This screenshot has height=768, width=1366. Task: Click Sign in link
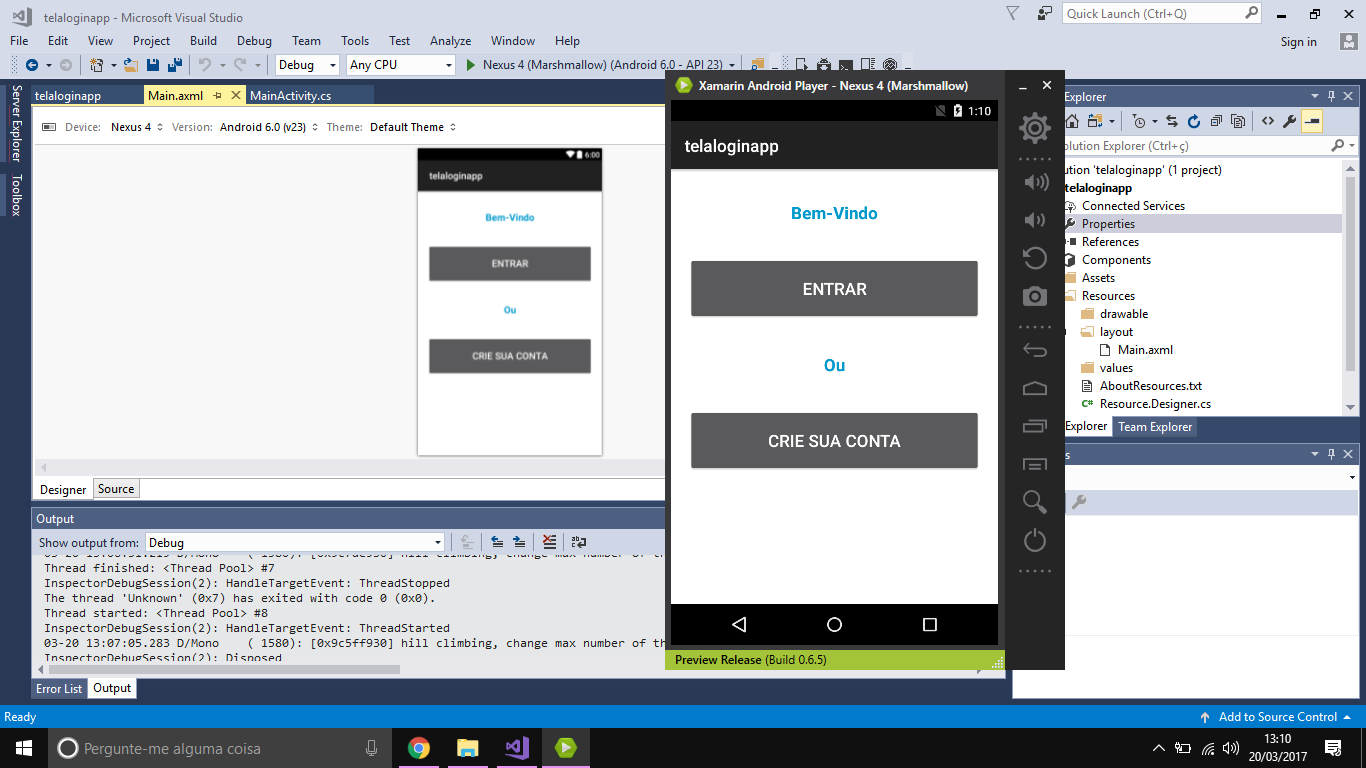pos(1299,42)
